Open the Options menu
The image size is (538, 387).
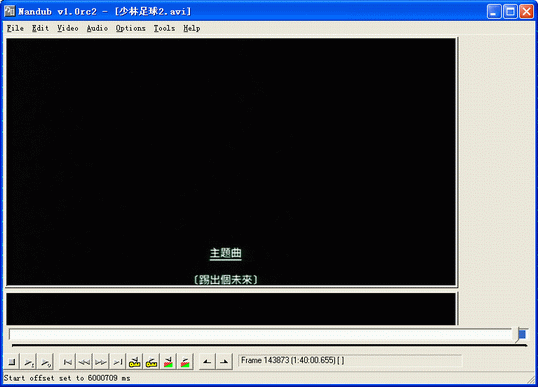point(130,28)
